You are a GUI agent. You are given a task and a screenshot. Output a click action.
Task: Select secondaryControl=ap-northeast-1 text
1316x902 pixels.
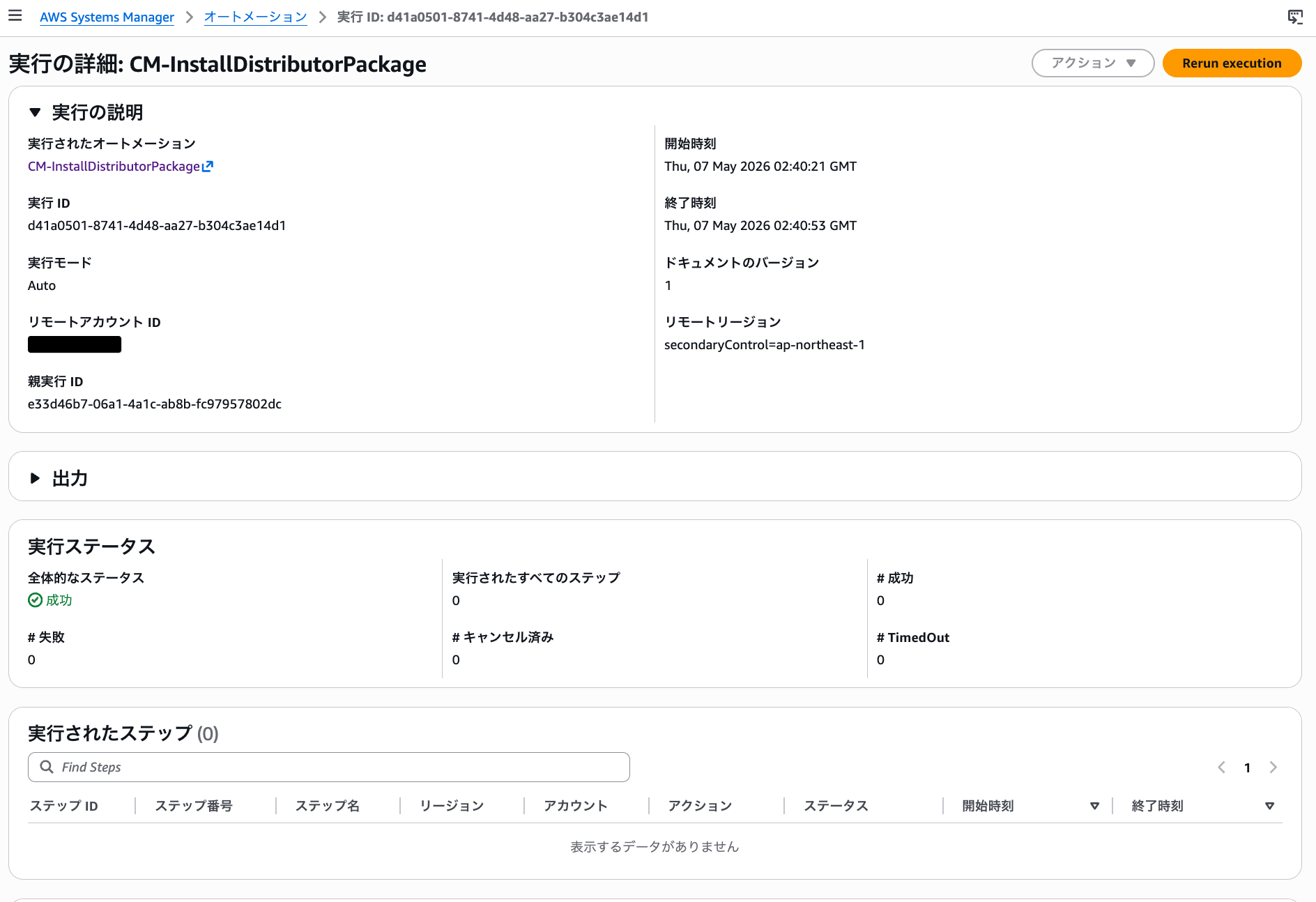point(765,345)
